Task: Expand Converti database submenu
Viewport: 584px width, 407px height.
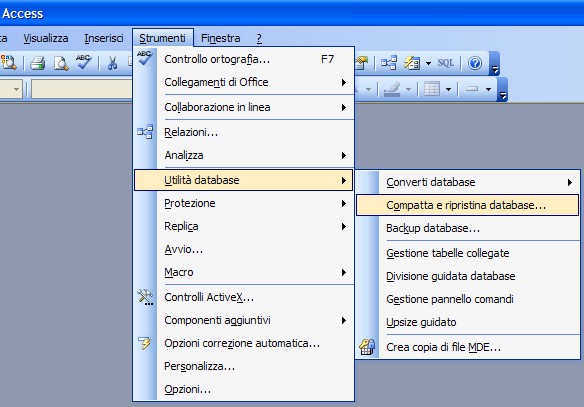Action: pos(467,182)
